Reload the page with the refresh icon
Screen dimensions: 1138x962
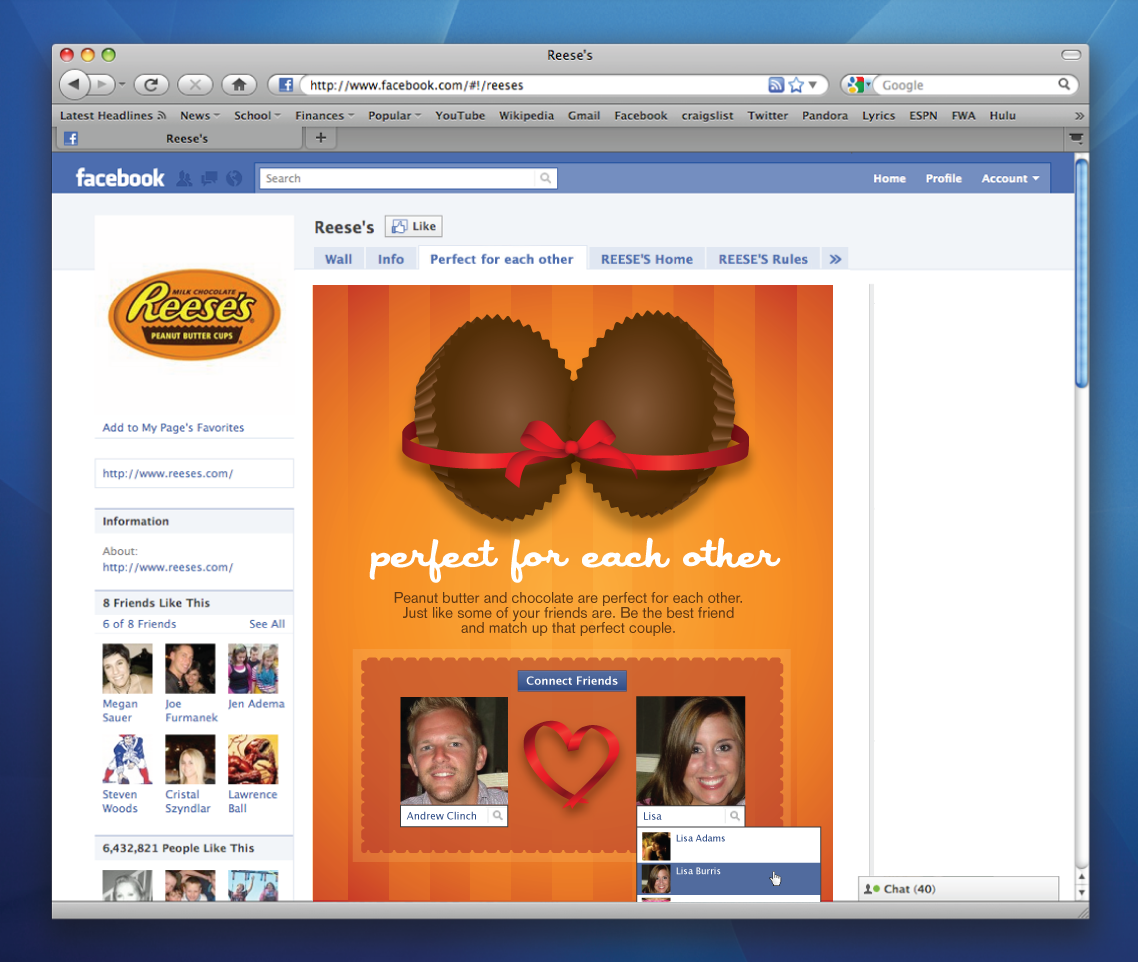pyautogui.click(x=151, y=84)
